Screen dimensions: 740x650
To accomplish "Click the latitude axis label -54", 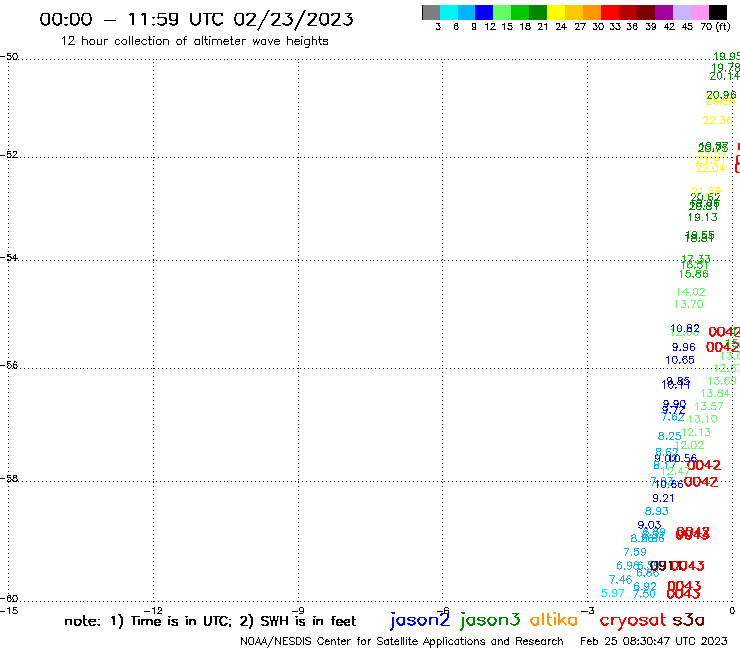I will coord(9,258).
